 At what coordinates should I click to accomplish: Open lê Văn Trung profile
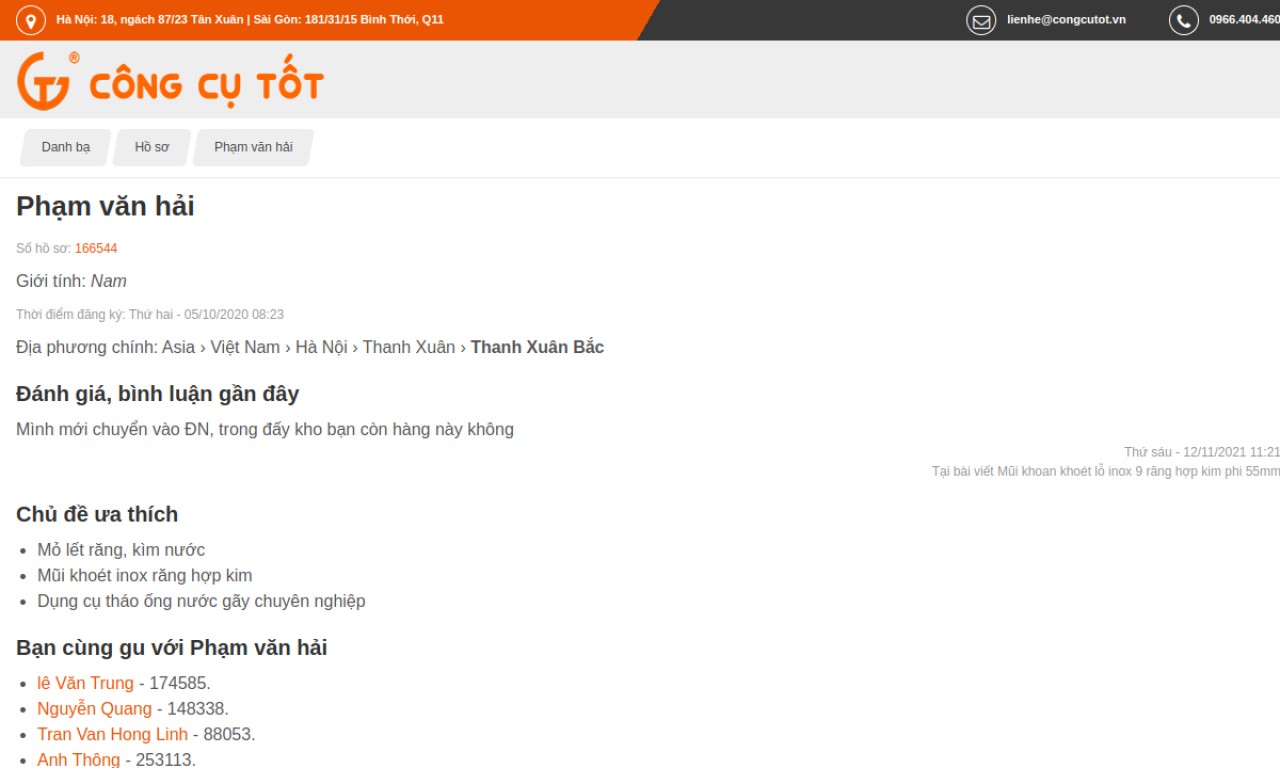pyautogui.click(x=85, y=683)
